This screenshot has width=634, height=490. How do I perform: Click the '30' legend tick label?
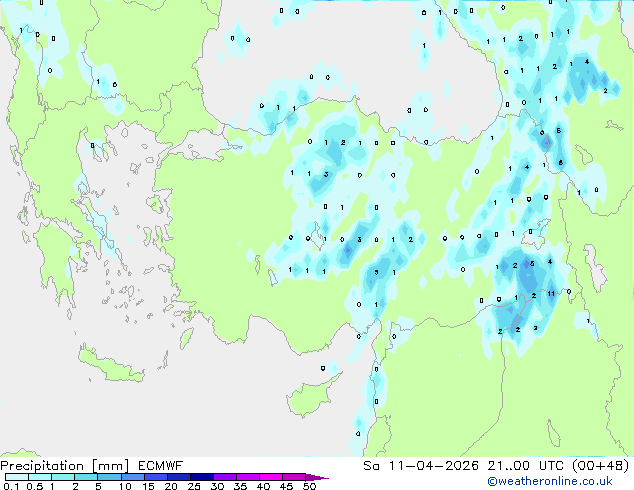(217, 486)
